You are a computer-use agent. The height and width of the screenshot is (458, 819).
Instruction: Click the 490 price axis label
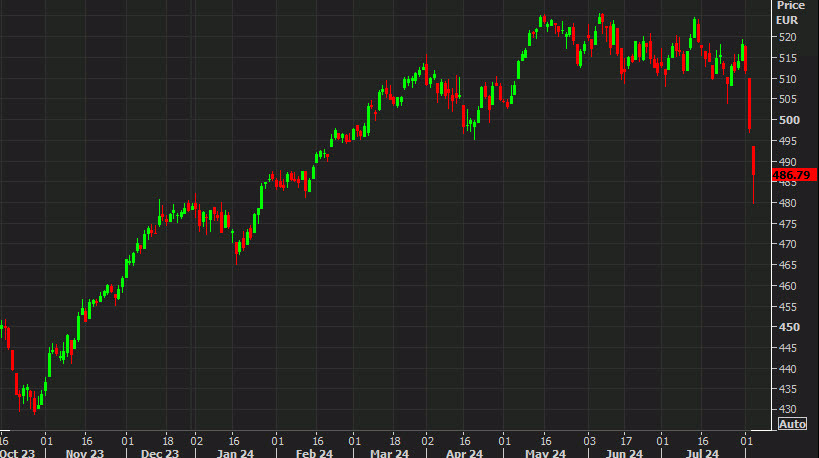tap(787, 162)
